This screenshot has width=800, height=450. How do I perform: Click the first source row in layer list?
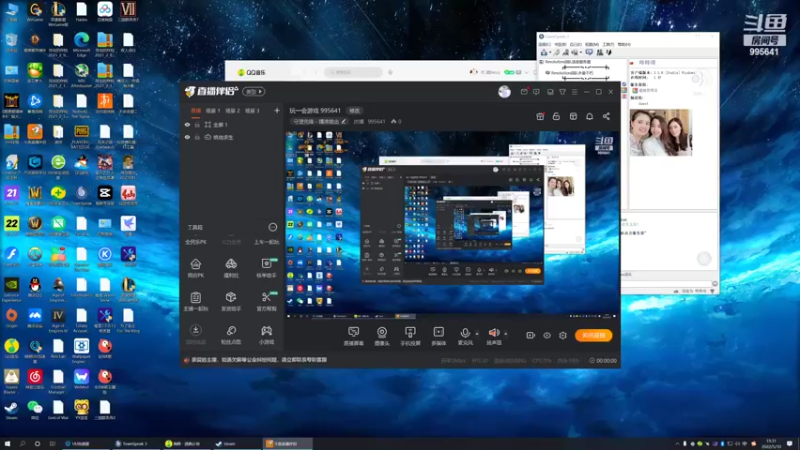point(232,124)
